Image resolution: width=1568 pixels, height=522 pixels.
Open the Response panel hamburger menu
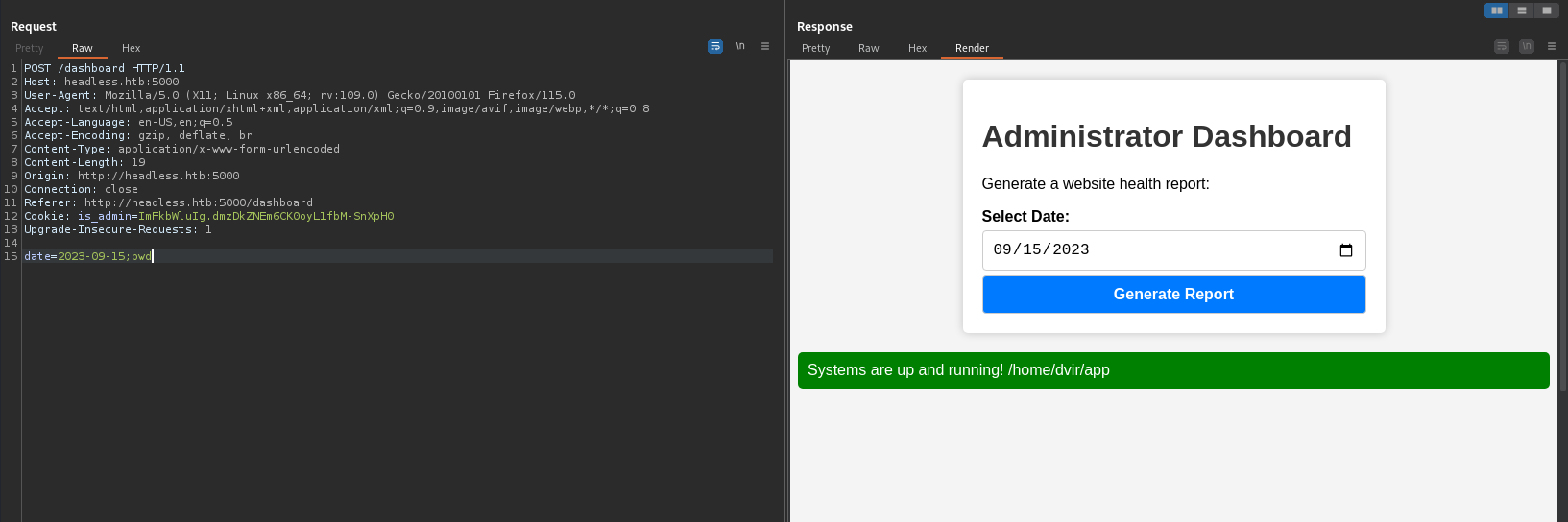(1552, 46)
